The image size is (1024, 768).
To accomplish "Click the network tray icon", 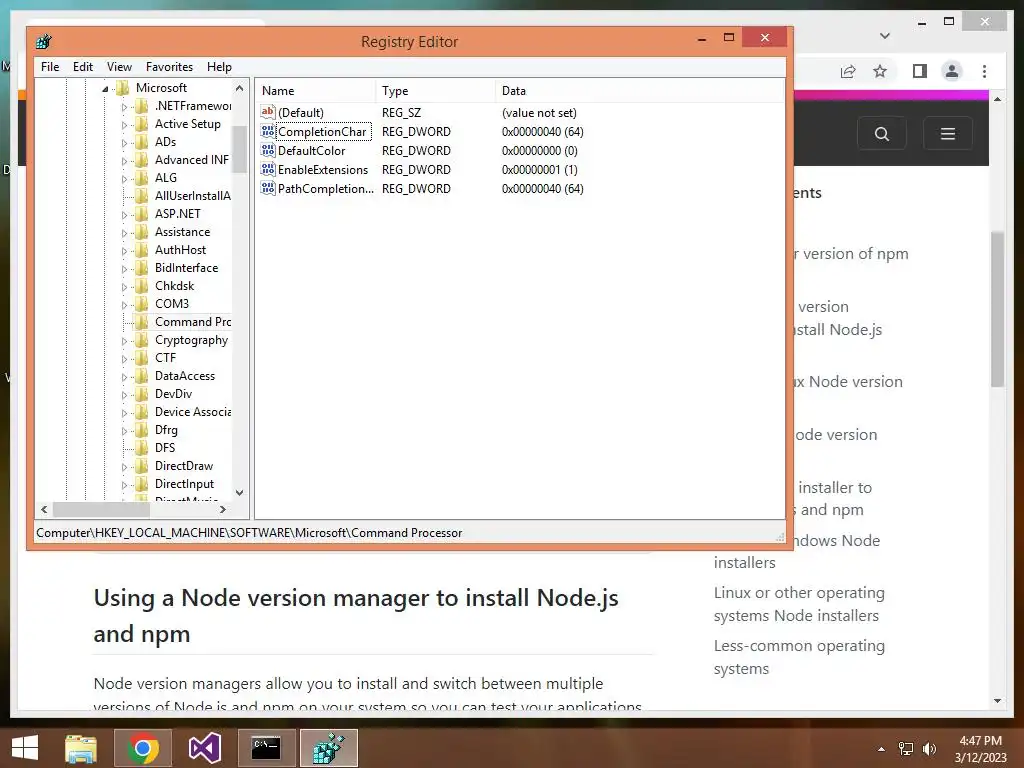I will coord(906,748).
